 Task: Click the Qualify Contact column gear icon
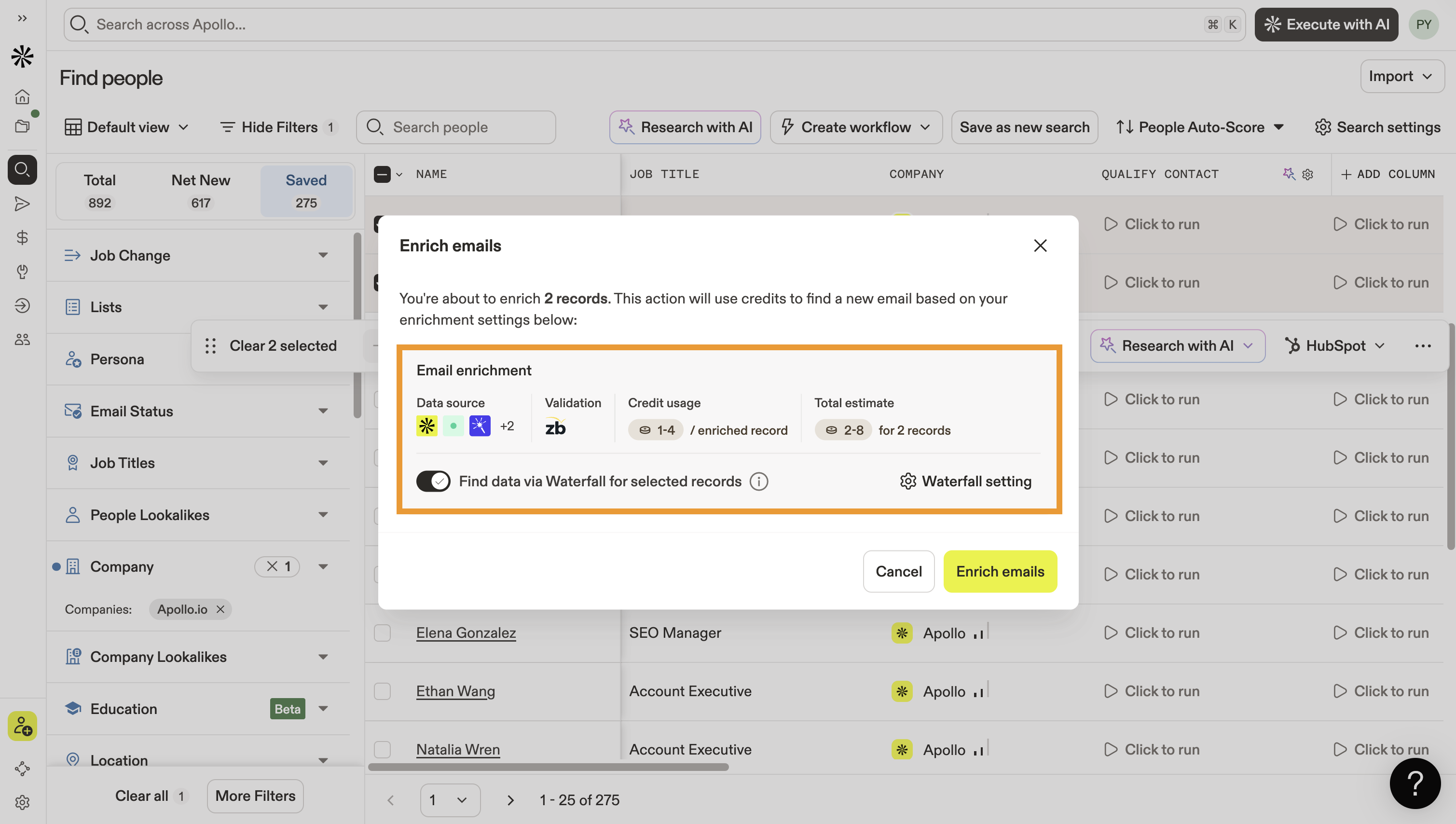(x=1307, y=174)
